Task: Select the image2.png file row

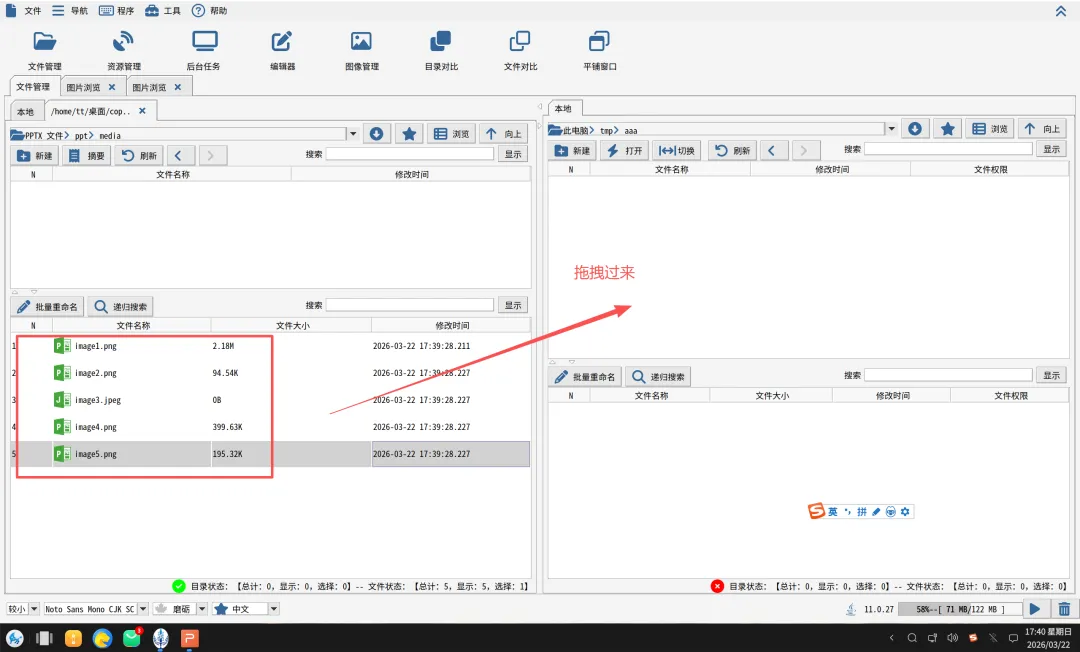Action: [x=270, y=372]
